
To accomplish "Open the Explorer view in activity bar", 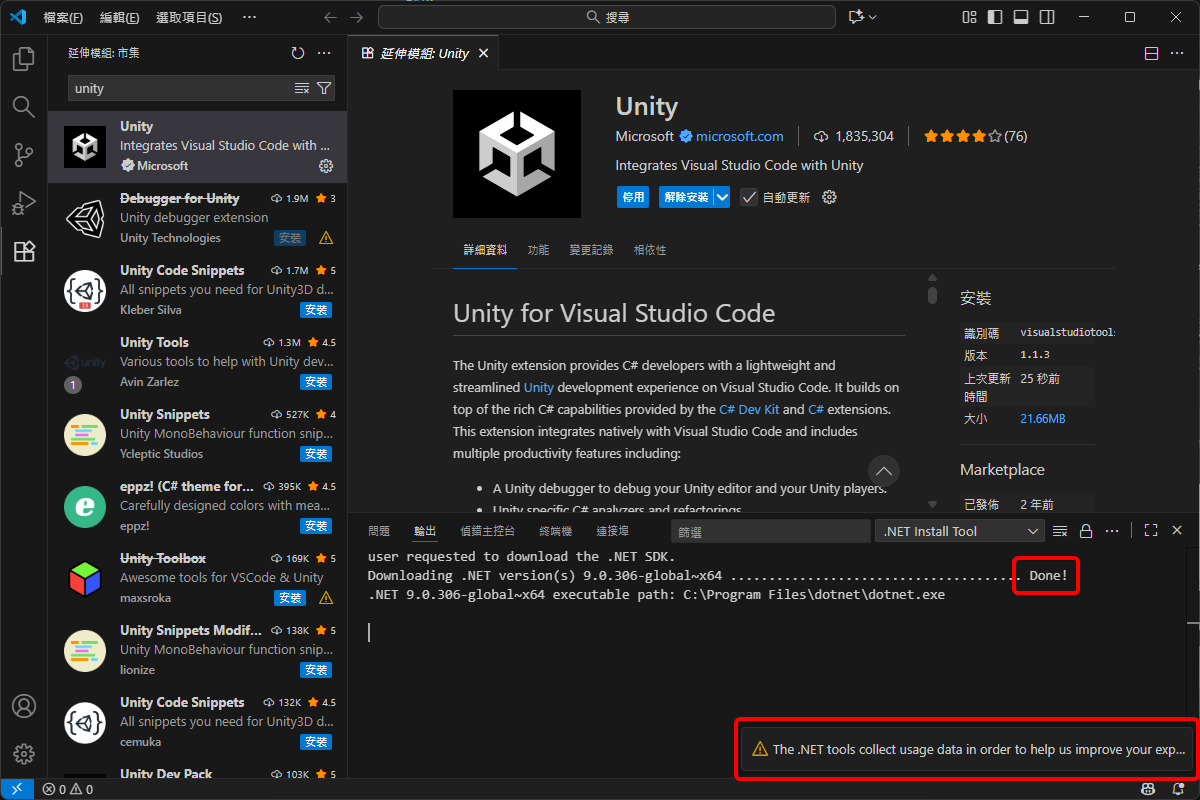I will pyautogui.click(x=23, y=60).
